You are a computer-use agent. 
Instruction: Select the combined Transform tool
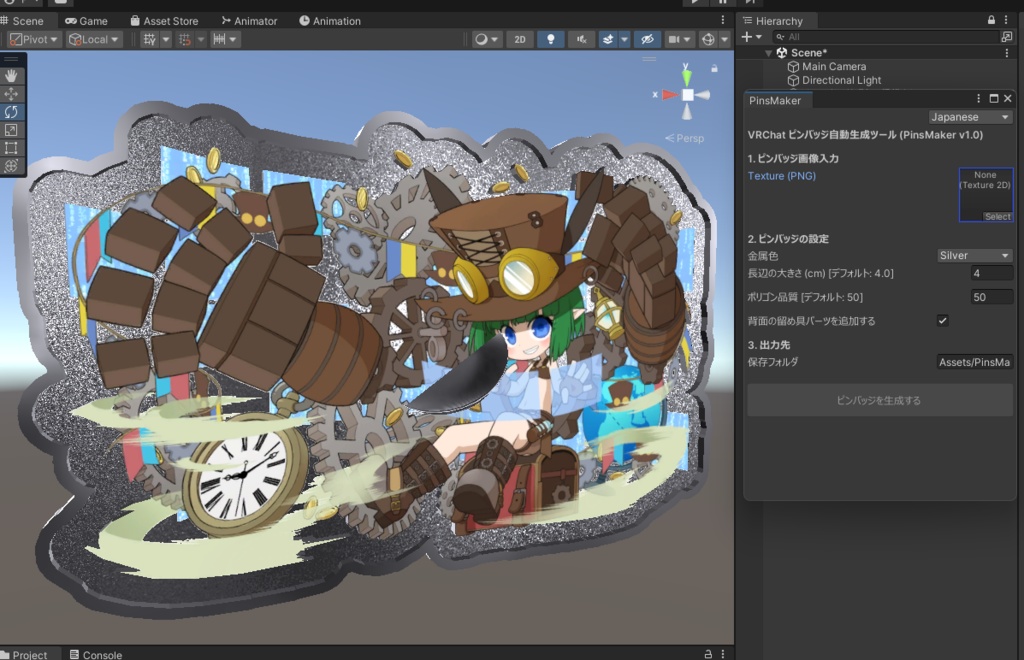(x=12, y=166)
